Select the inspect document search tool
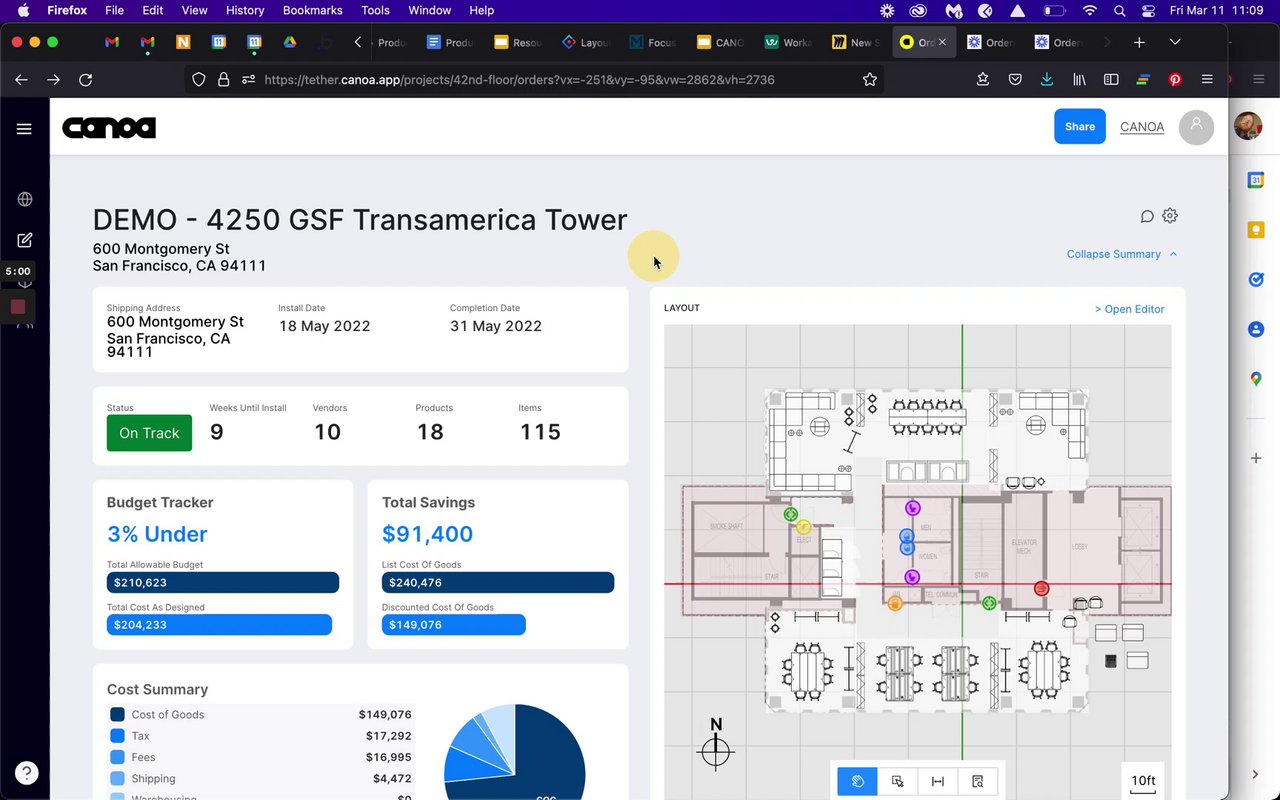The image size is (1280, 800). point(978,781)
